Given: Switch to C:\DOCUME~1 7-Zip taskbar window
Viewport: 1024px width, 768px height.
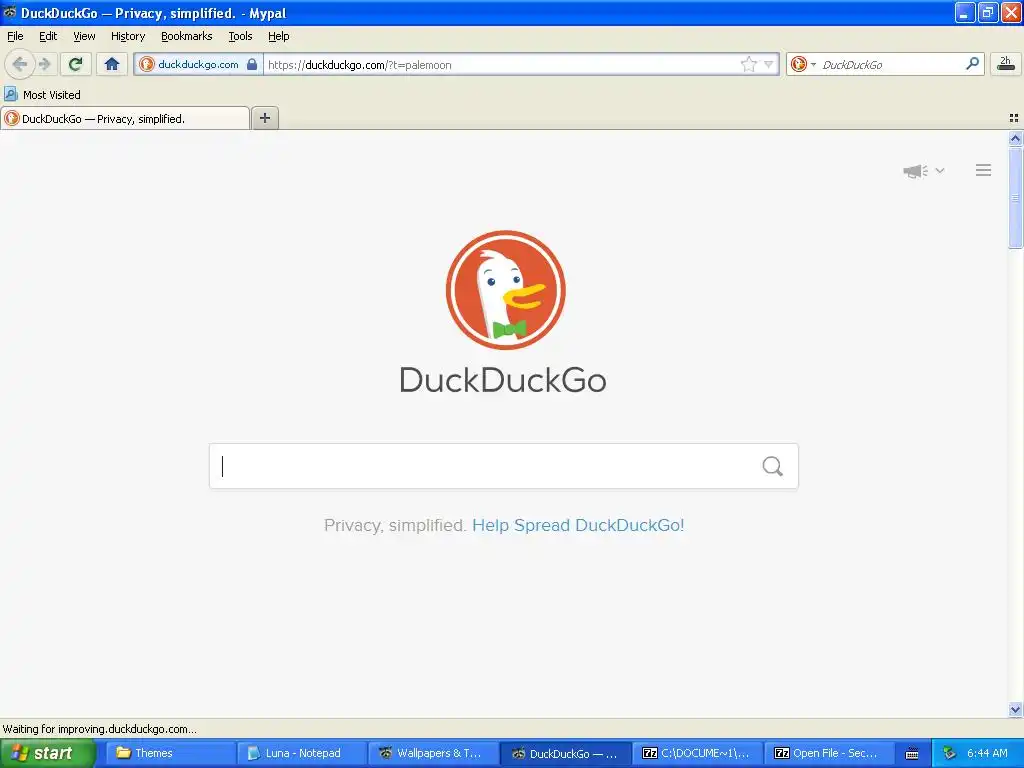Looking at the screenshot, I should [697, 753].
